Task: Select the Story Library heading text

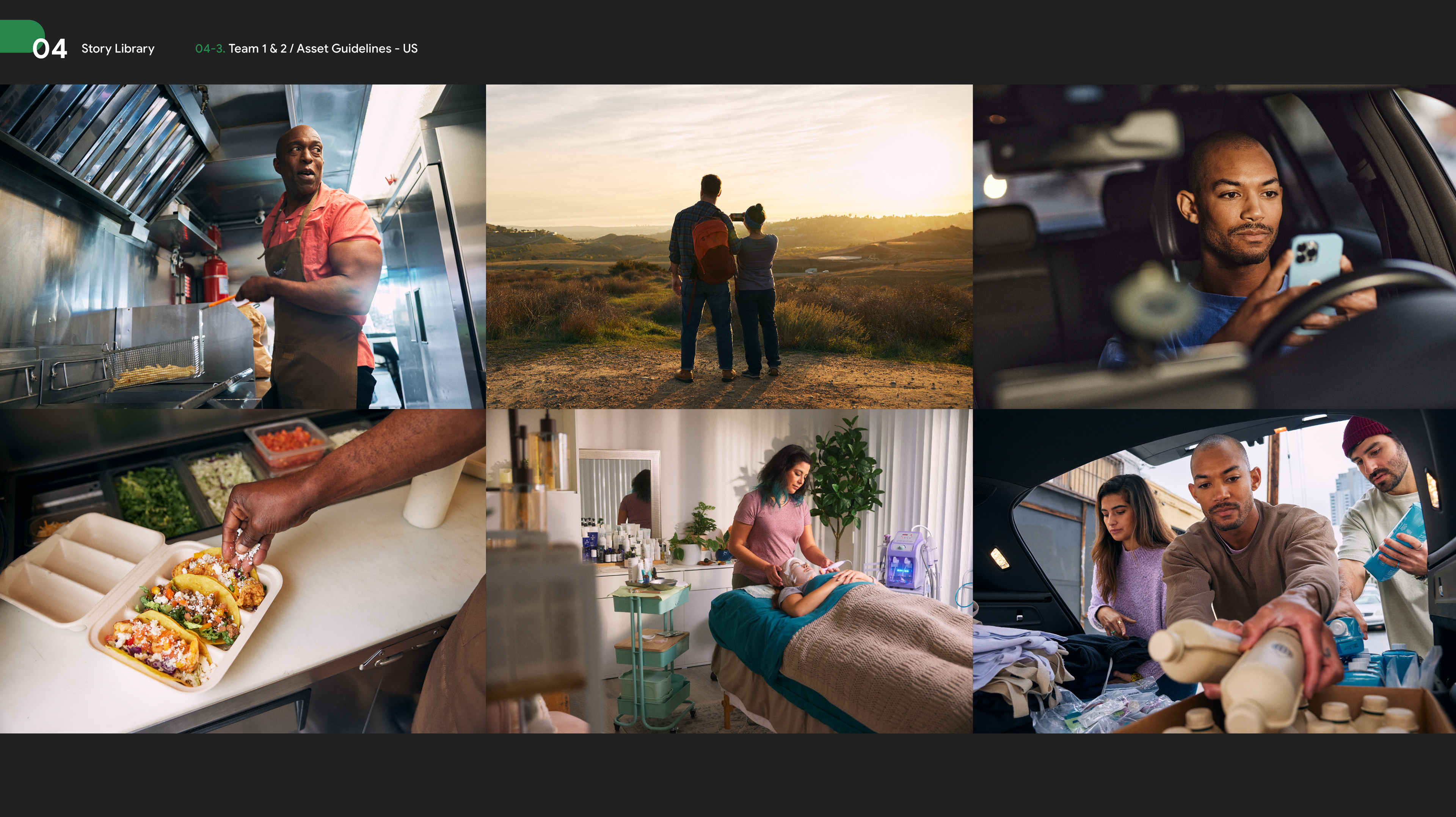Action: (118, 49)
